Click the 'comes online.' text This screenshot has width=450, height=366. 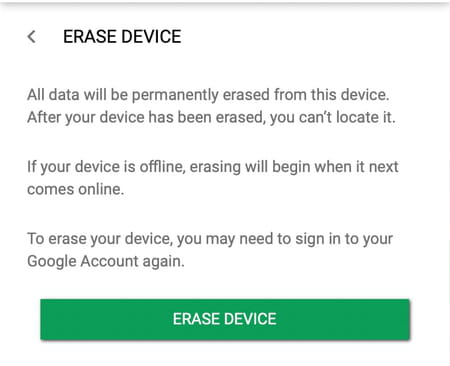pos(76,189)
